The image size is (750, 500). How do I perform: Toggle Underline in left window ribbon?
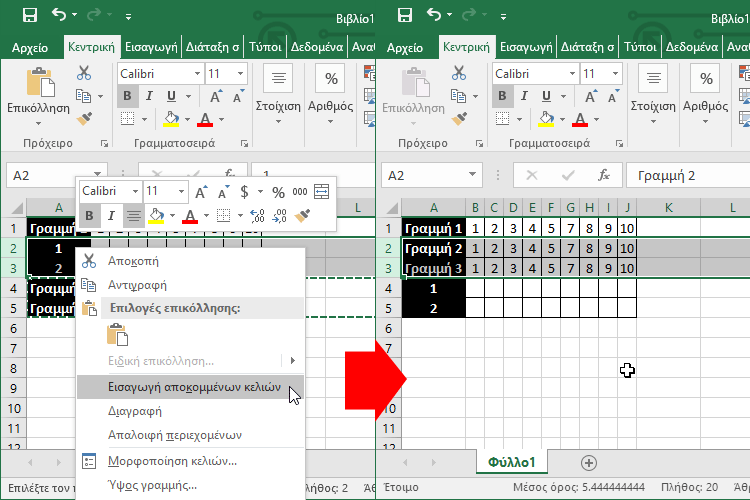pyautogui.click(x=171, y=96)
